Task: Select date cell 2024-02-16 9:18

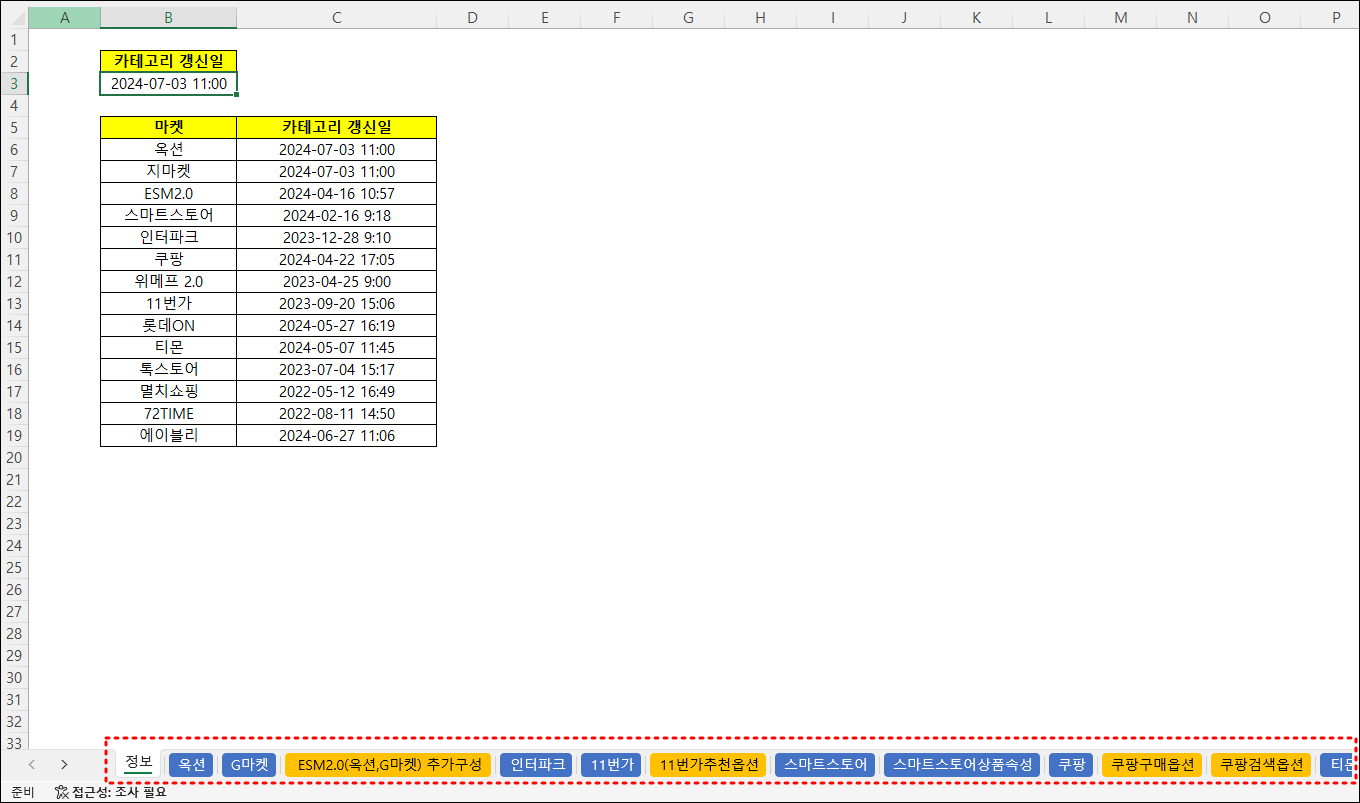Action: (x=336, y=215)
